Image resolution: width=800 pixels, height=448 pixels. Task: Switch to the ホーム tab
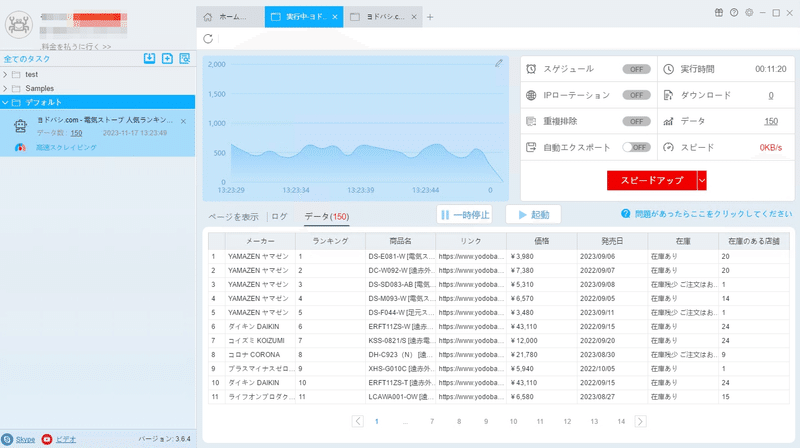[230, 17]
